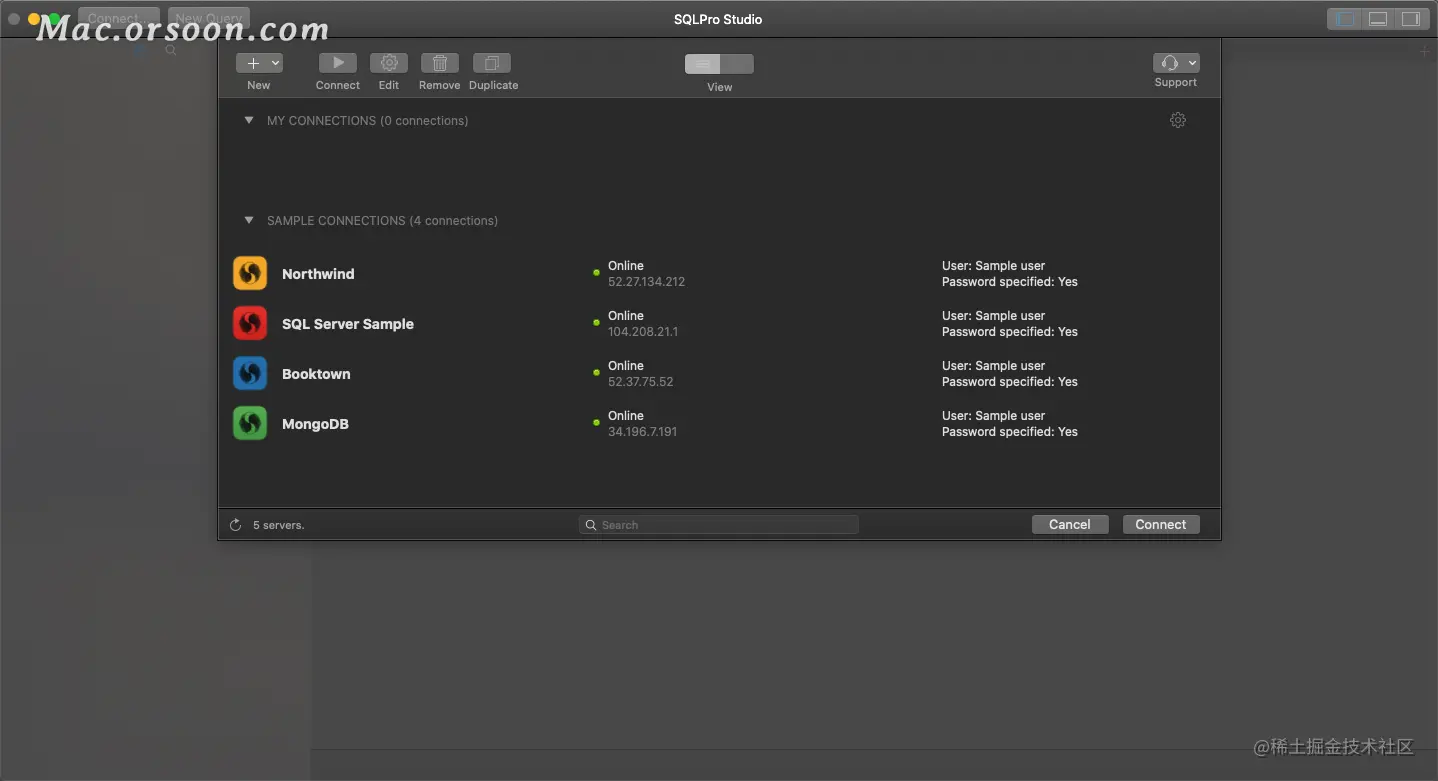The image size is (1438, 781).
Task: Click the Cancel button
Action: point(1070,524)
